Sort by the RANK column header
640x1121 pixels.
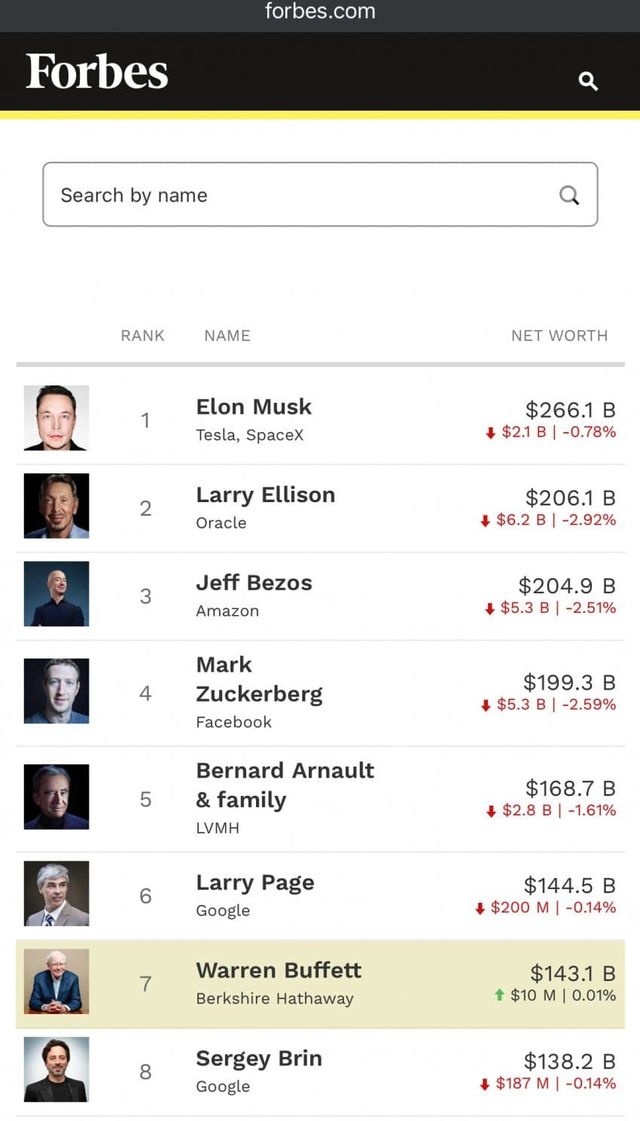(142, 336)
